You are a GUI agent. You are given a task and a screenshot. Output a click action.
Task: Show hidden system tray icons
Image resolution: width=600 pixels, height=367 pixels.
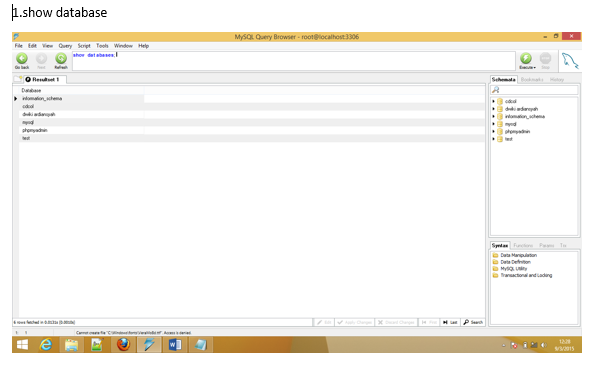504,346
